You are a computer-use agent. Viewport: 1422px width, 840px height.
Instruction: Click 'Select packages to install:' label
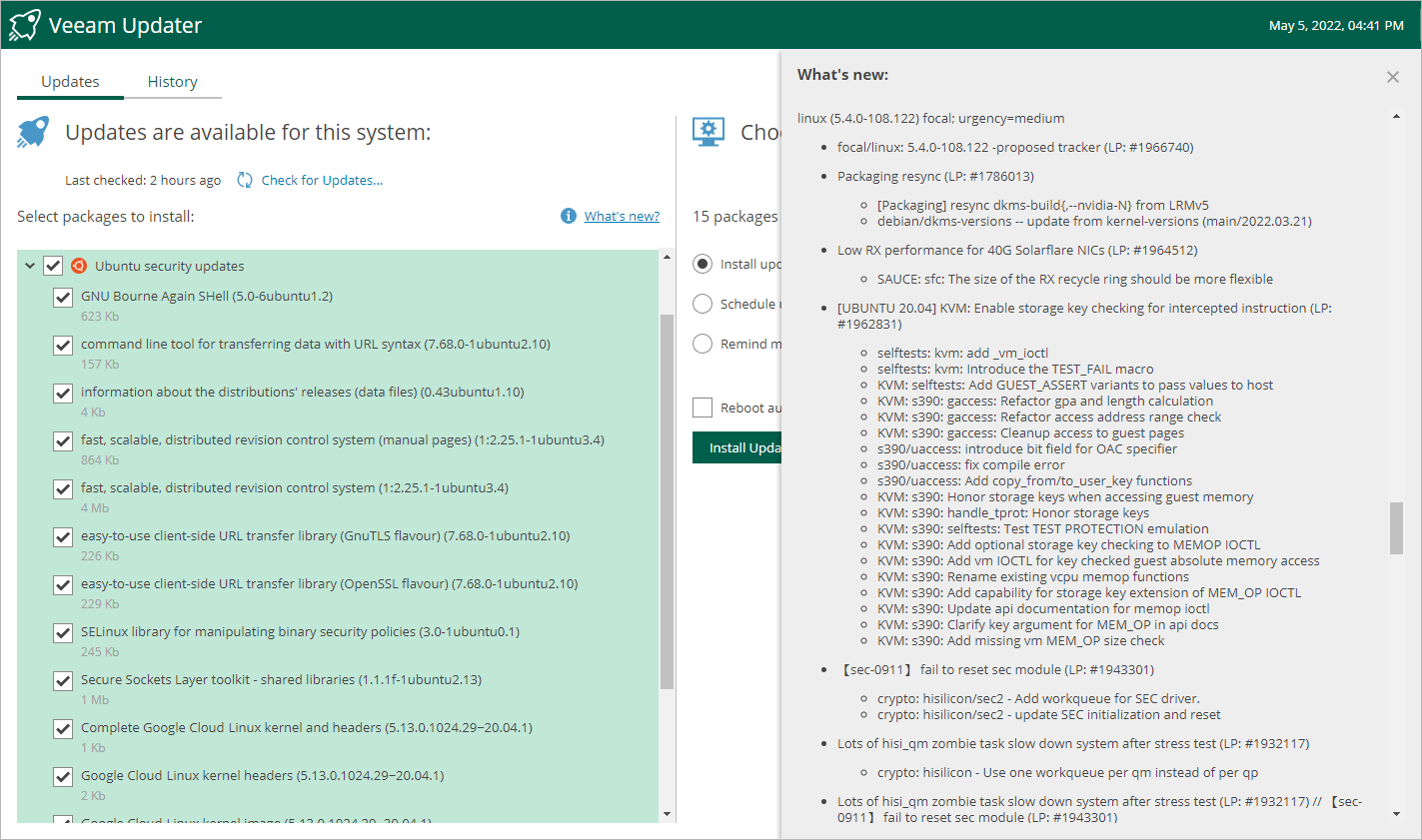click(x=106, y=216)
